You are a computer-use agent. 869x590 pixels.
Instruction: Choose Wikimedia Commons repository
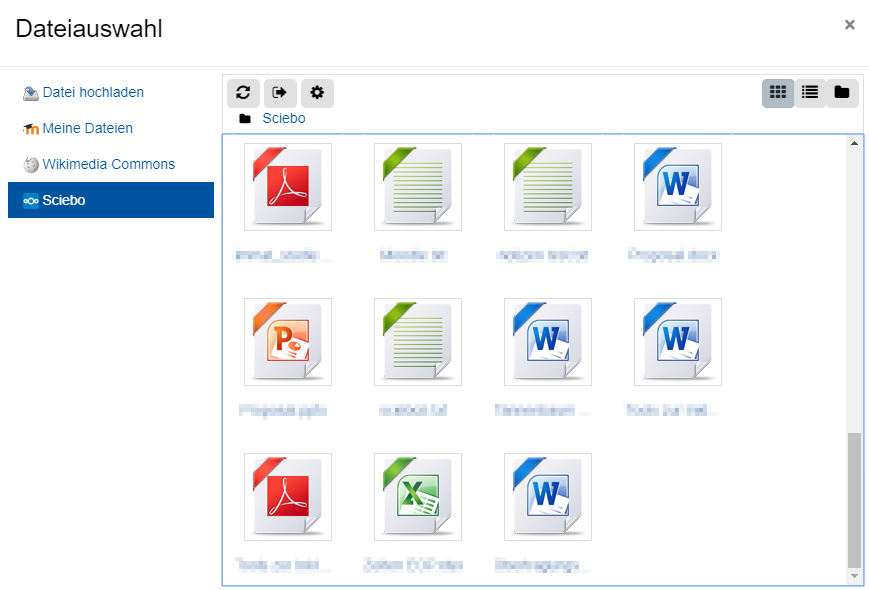[x=108, y=164]
